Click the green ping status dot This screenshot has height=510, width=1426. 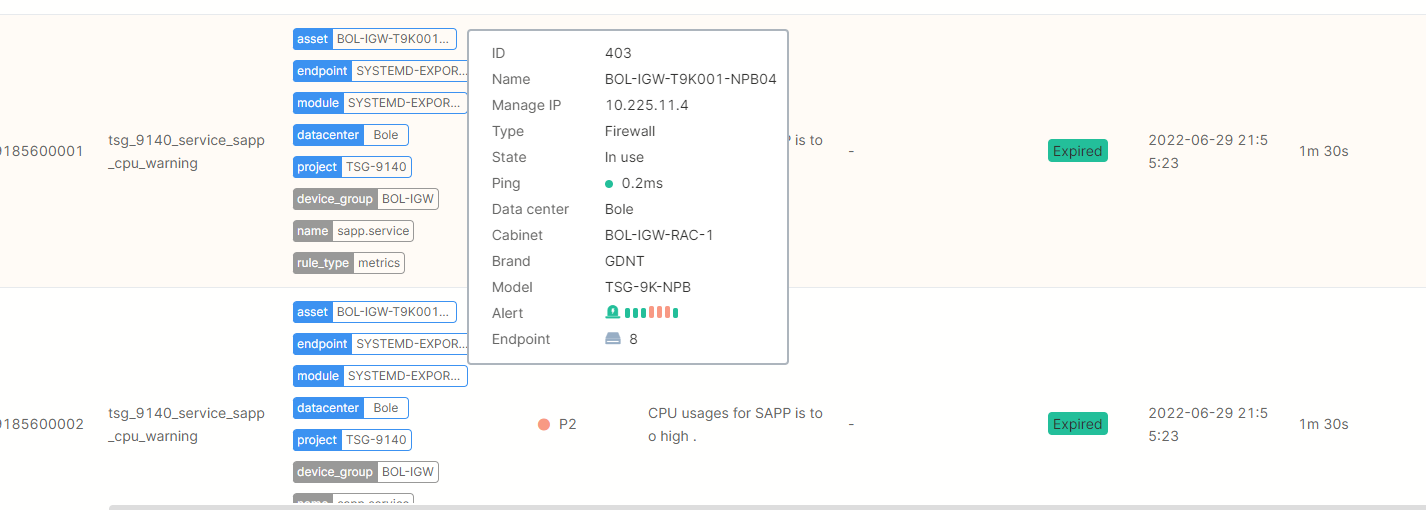609,184
